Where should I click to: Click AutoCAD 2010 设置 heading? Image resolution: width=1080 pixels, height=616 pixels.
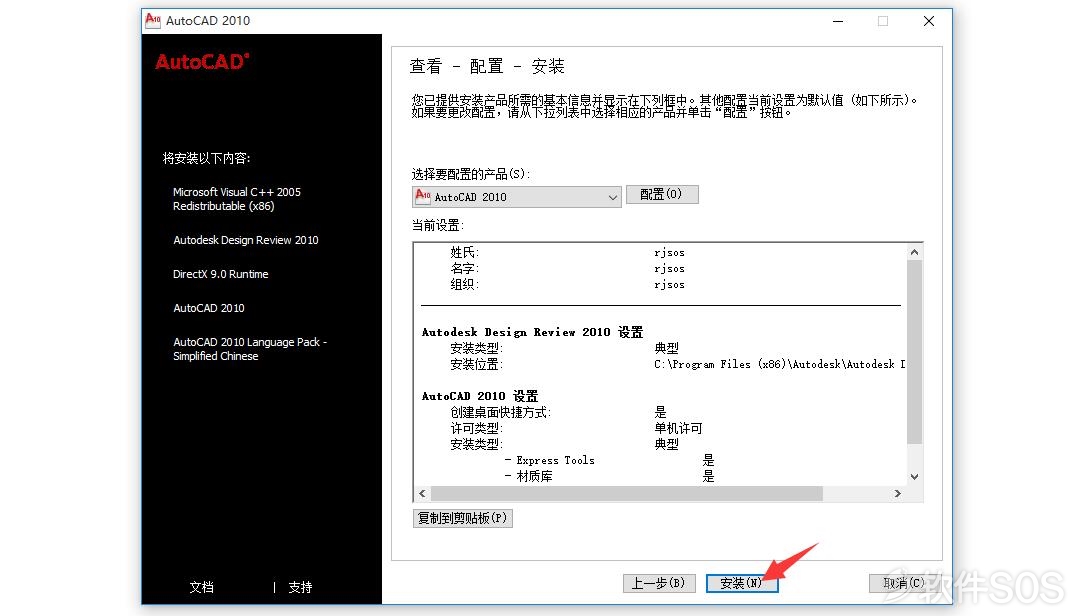(480, 396)
